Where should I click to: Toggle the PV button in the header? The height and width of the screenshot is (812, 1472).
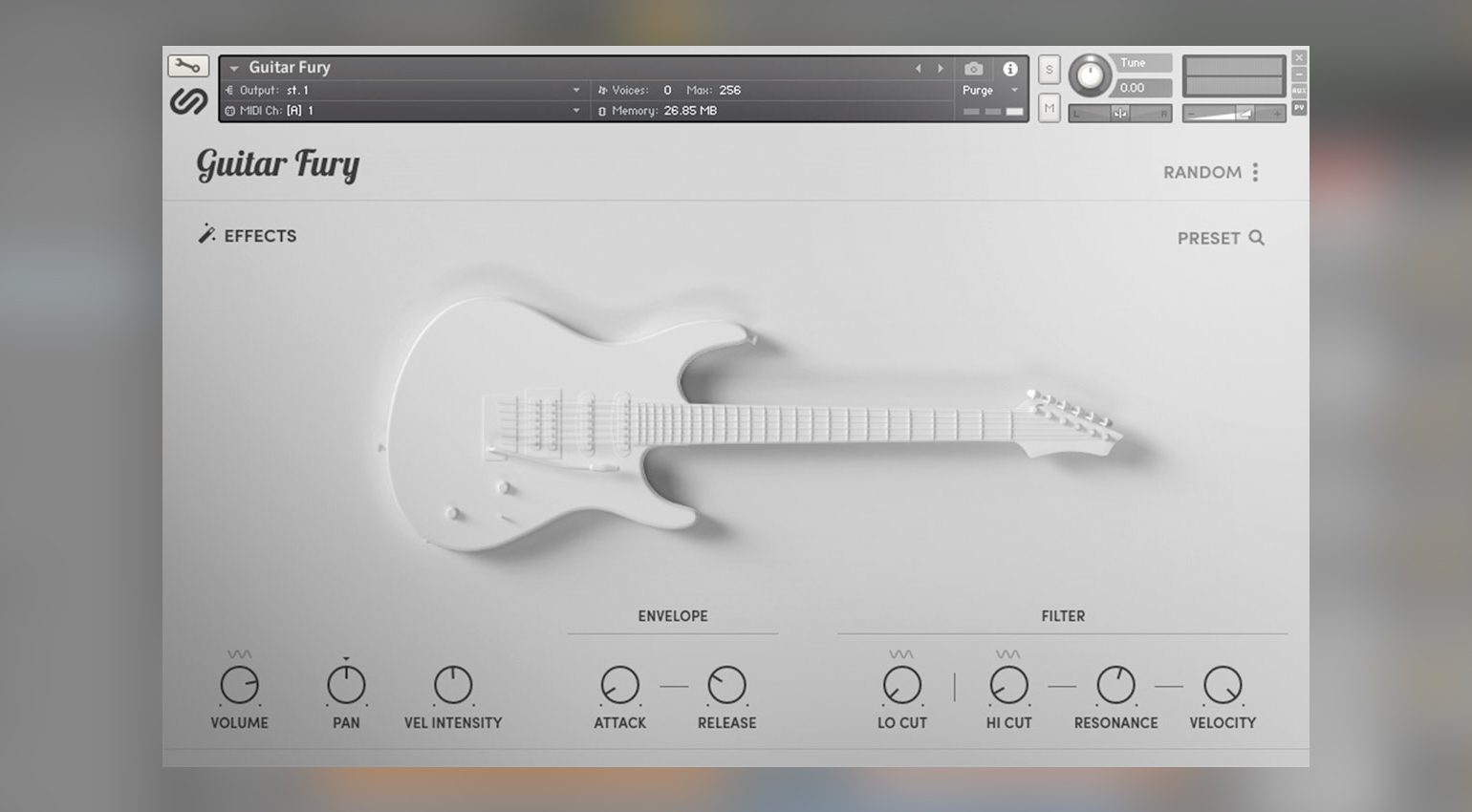[1299, 108]
